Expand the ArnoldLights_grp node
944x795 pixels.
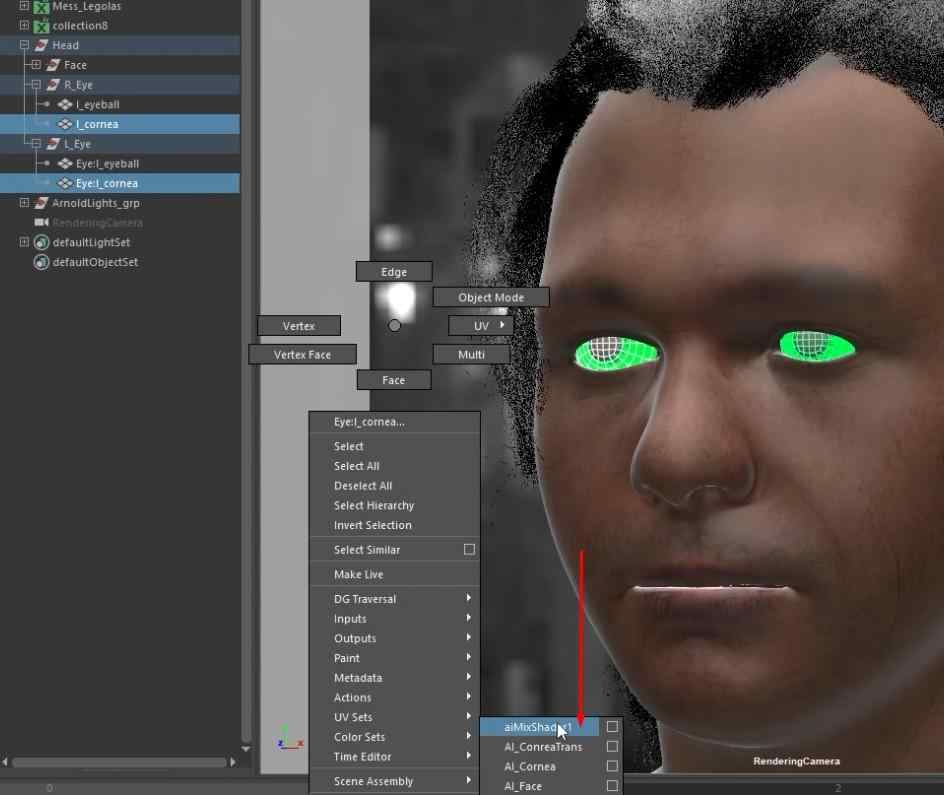pyautogui.click(x=24, y=202)
